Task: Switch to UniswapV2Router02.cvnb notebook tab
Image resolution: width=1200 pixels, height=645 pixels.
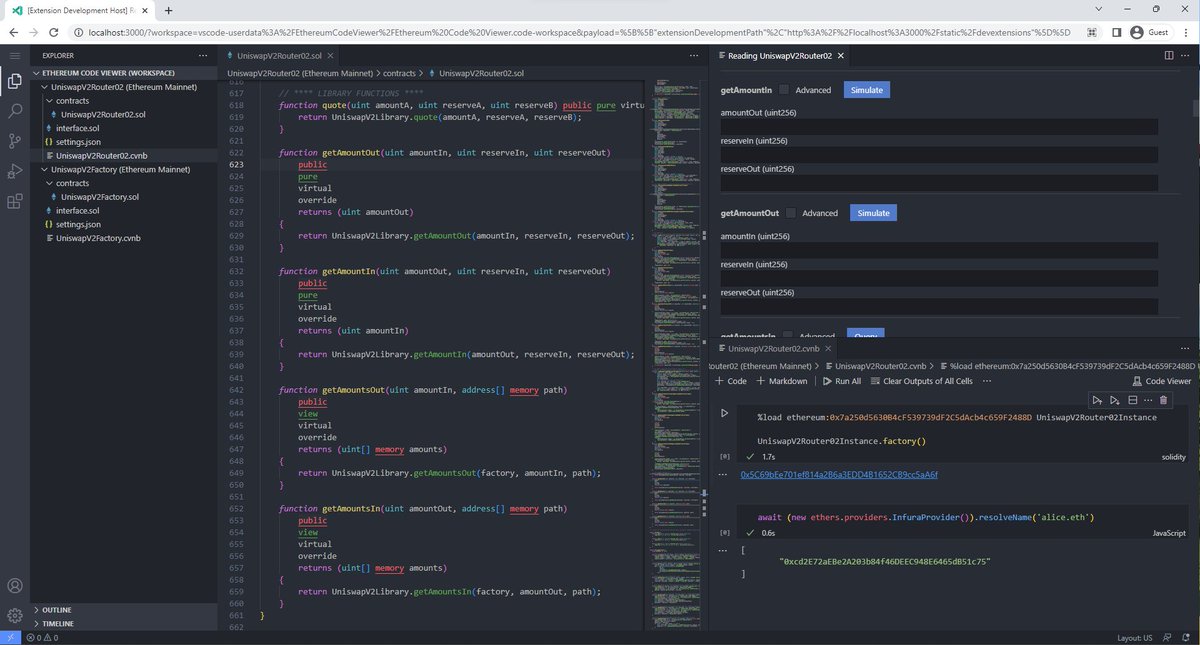Action: [774, 348]
